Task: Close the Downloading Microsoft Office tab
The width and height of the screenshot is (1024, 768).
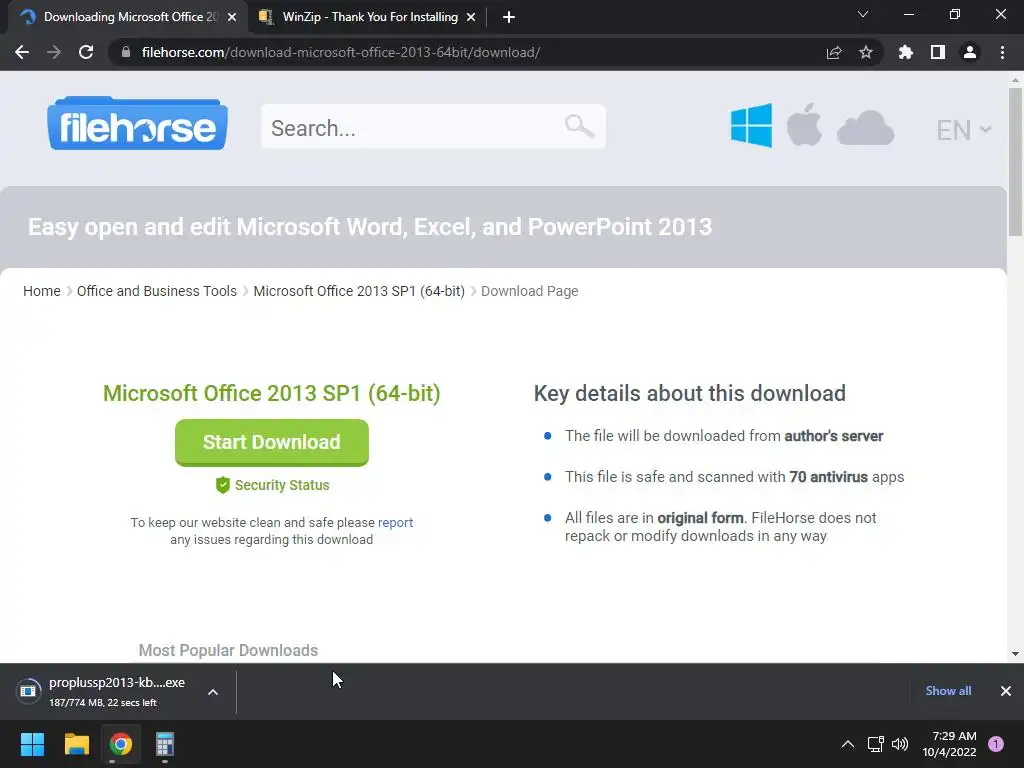Action: point(232,17)
